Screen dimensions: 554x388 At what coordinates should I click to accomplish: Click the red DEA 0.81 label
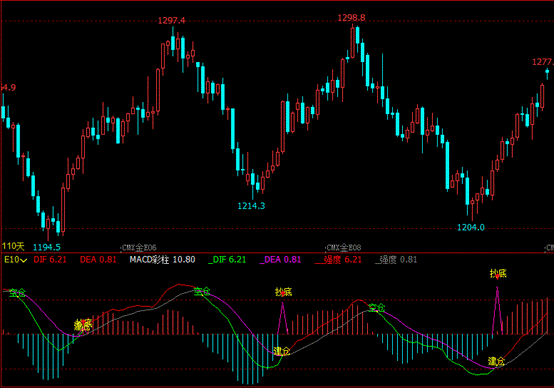pyautogui.click(x=98, y=260)
